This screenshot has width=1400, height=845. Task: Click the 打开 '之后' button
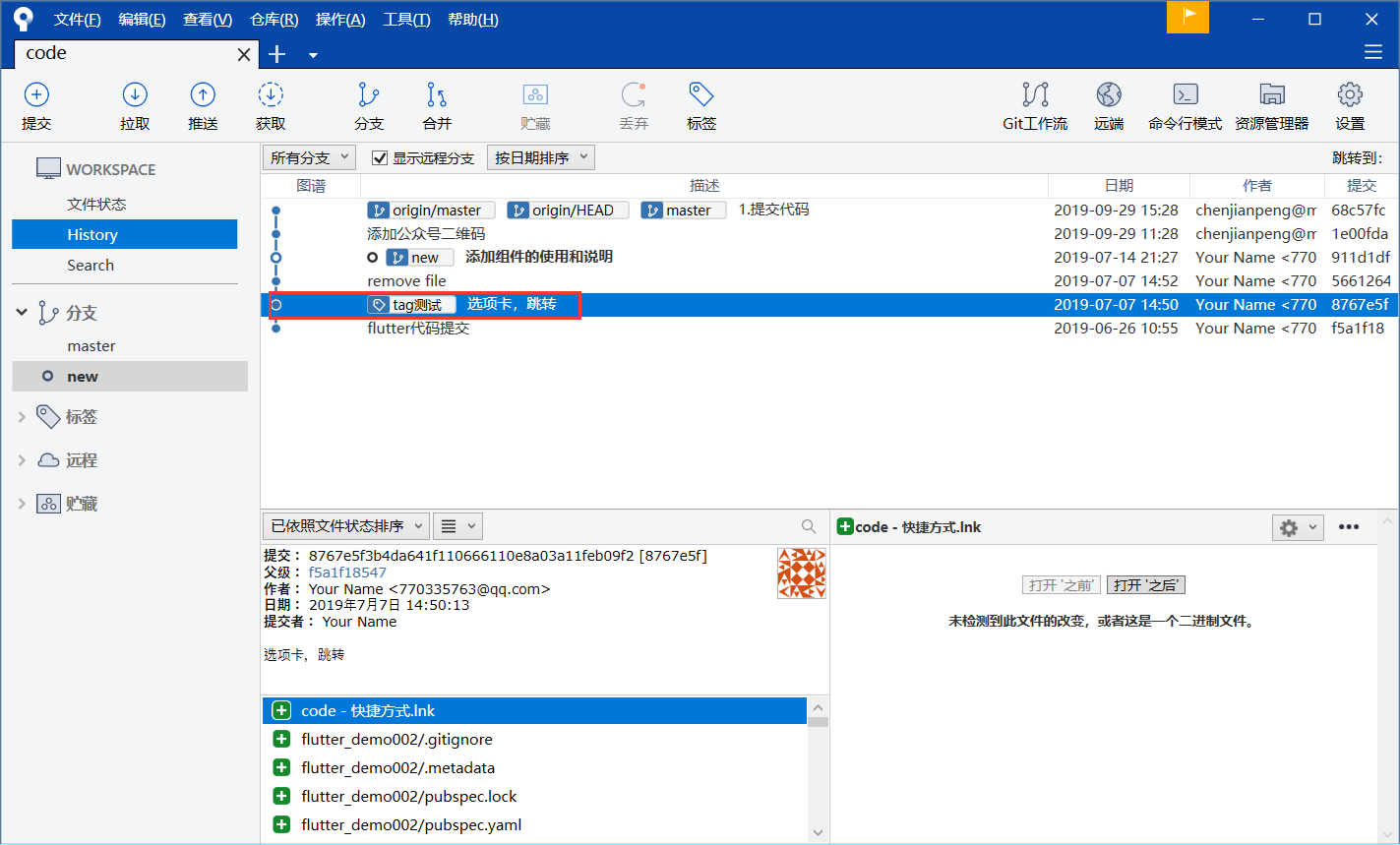1145,584
